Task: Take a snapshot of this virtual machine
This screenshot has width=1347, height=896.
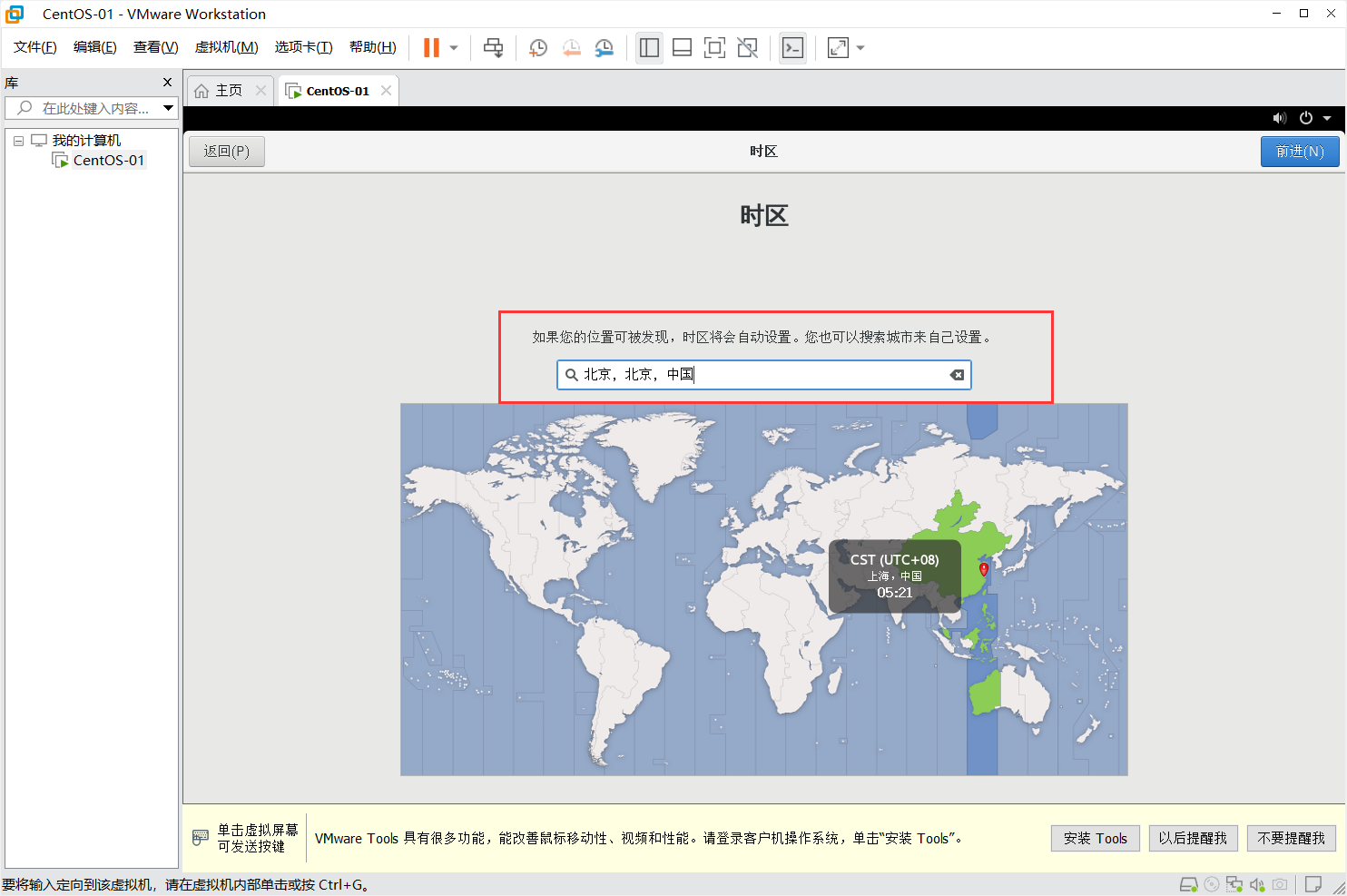Action: 537,47
